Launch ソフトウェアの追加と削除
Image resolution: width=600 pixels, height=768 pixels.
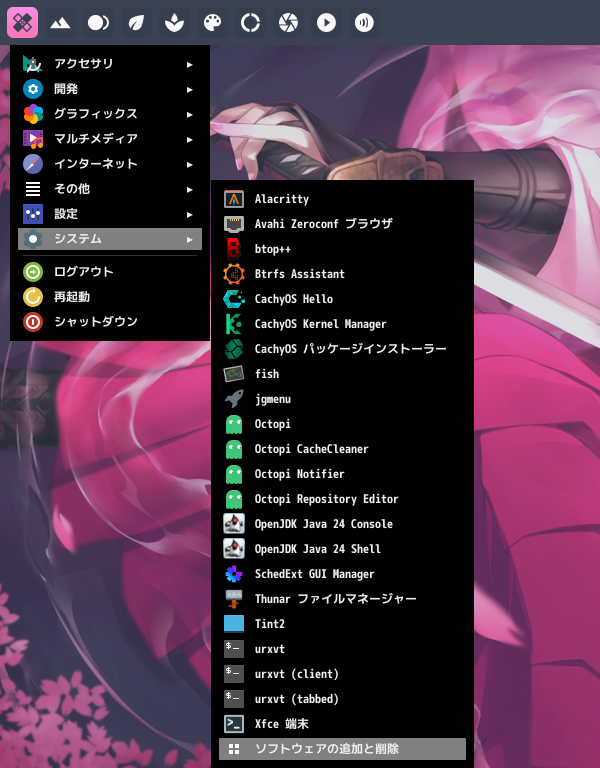pos(342,748)
